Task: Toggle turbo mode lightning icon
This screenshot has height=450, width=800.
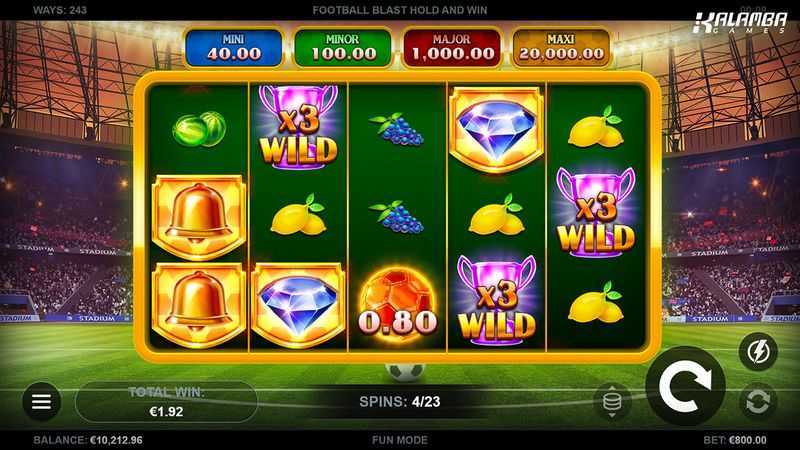Action: pos(758,351)
